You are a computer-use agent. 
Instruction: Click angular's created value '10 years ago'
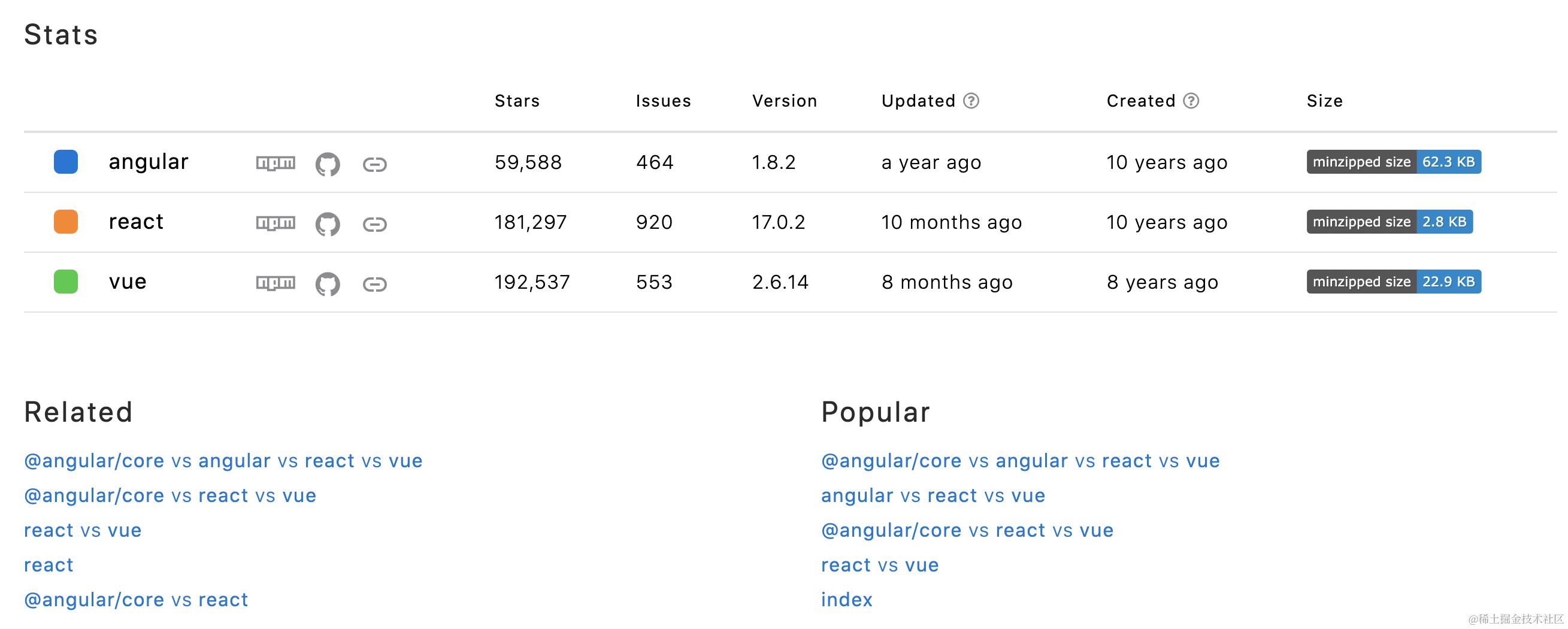[1167, 162]
